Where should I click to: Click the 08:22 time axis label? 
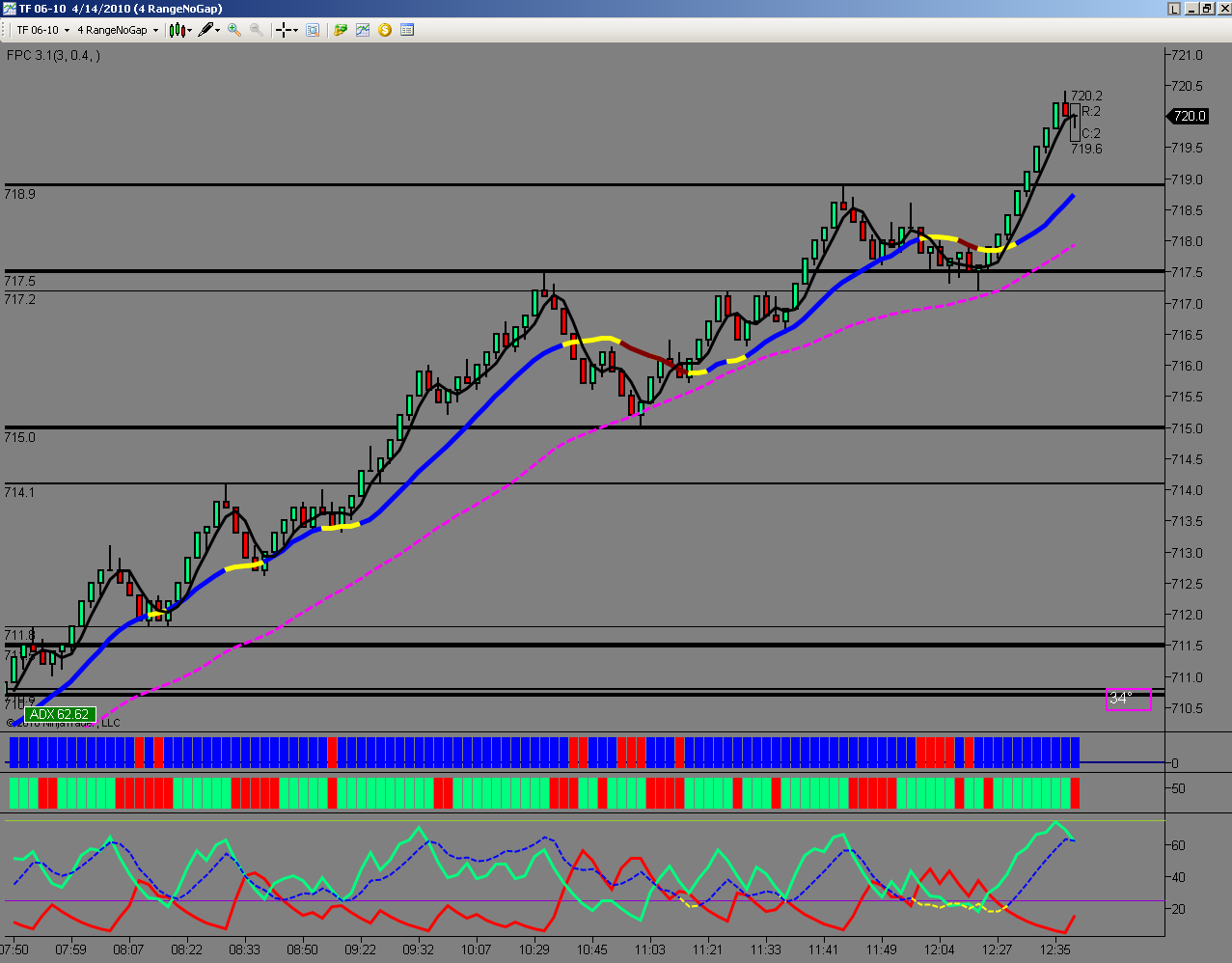pos(186,949)
